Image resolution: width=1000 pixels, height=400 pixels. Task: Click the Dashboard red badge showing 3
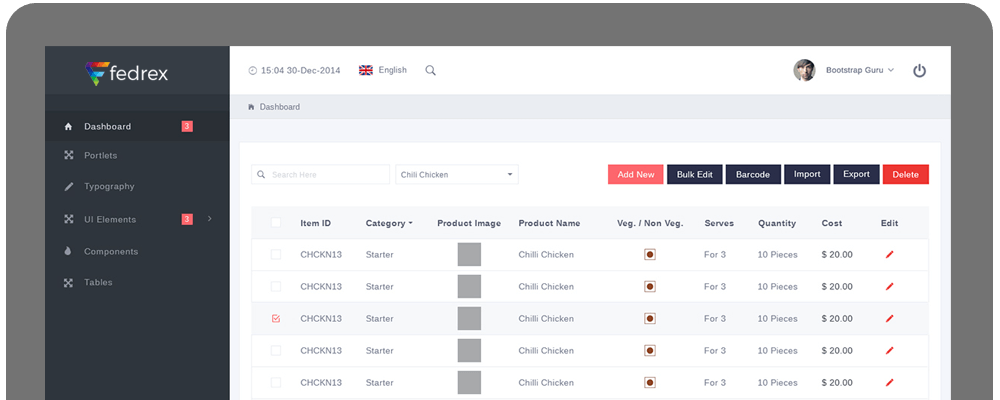click(187, 126)
